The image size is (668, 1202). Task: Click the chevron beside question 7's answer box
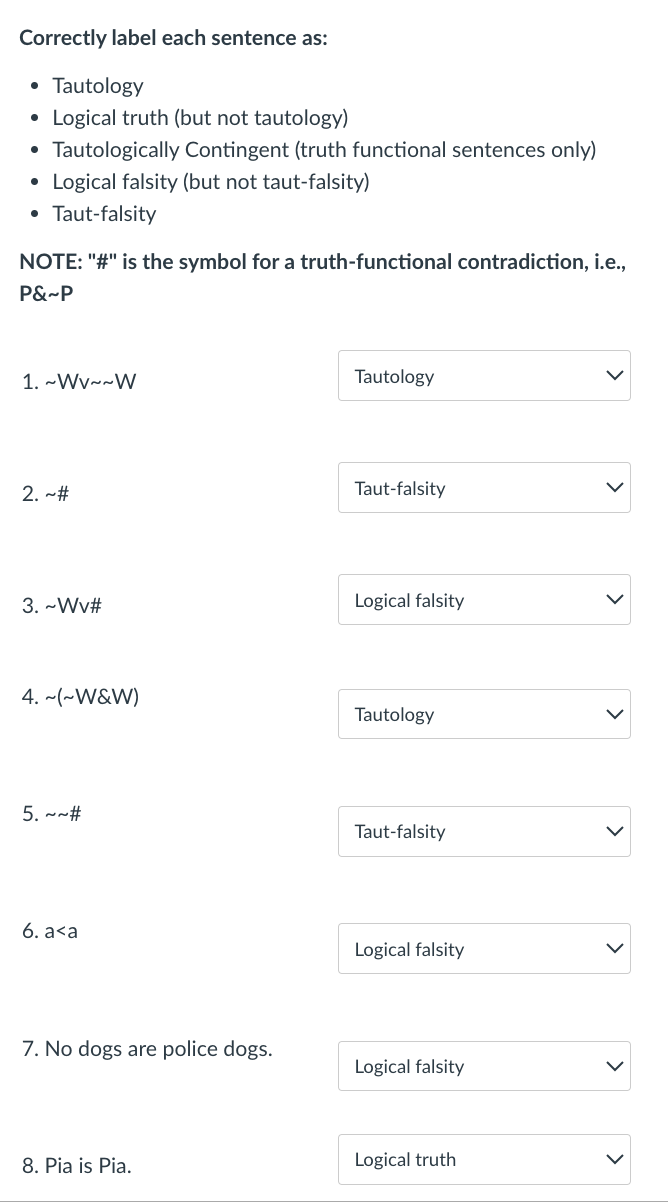pos(613,1066)
